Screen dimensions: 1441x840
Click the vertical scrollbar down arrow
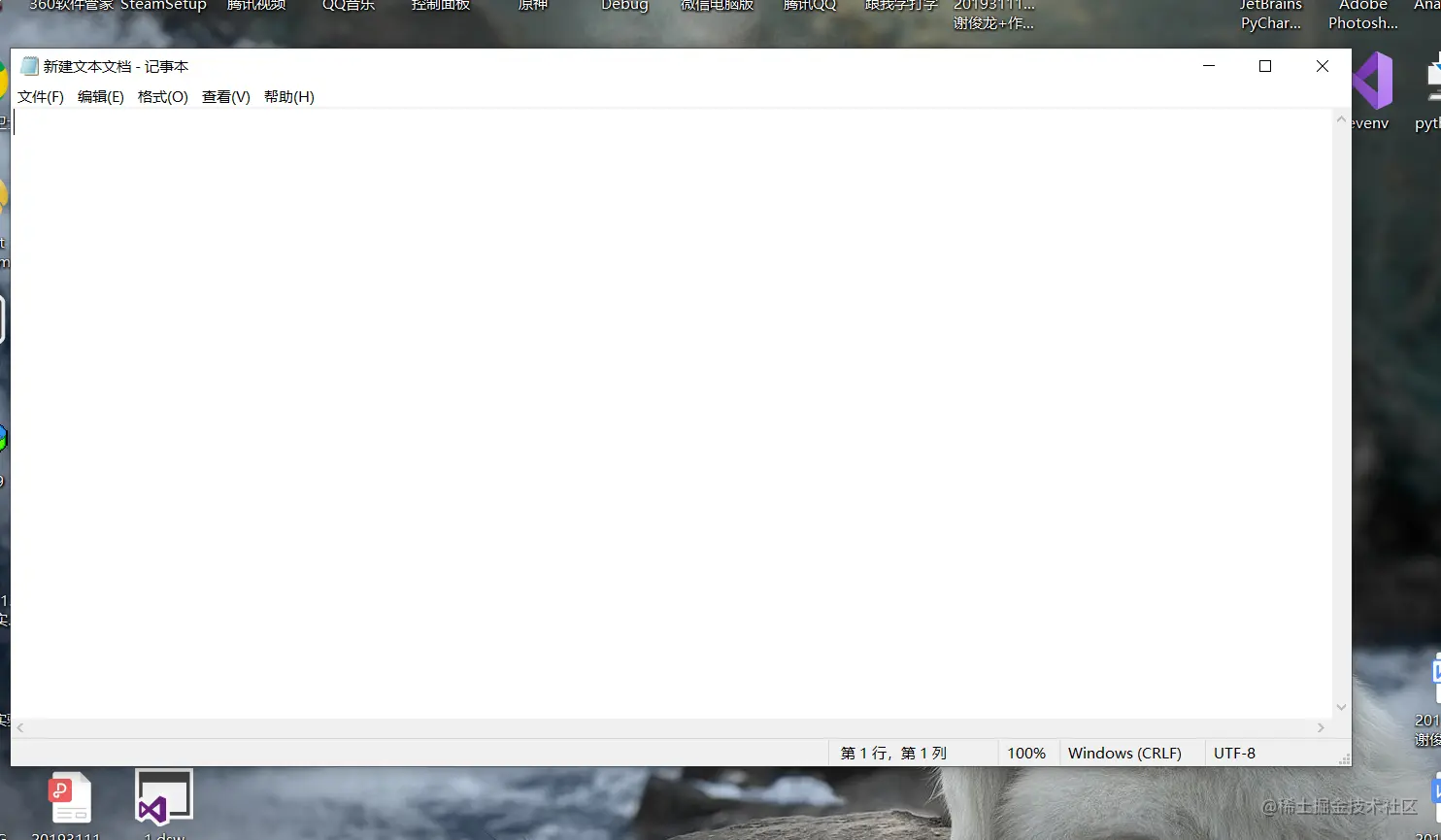pos(1341,708)
